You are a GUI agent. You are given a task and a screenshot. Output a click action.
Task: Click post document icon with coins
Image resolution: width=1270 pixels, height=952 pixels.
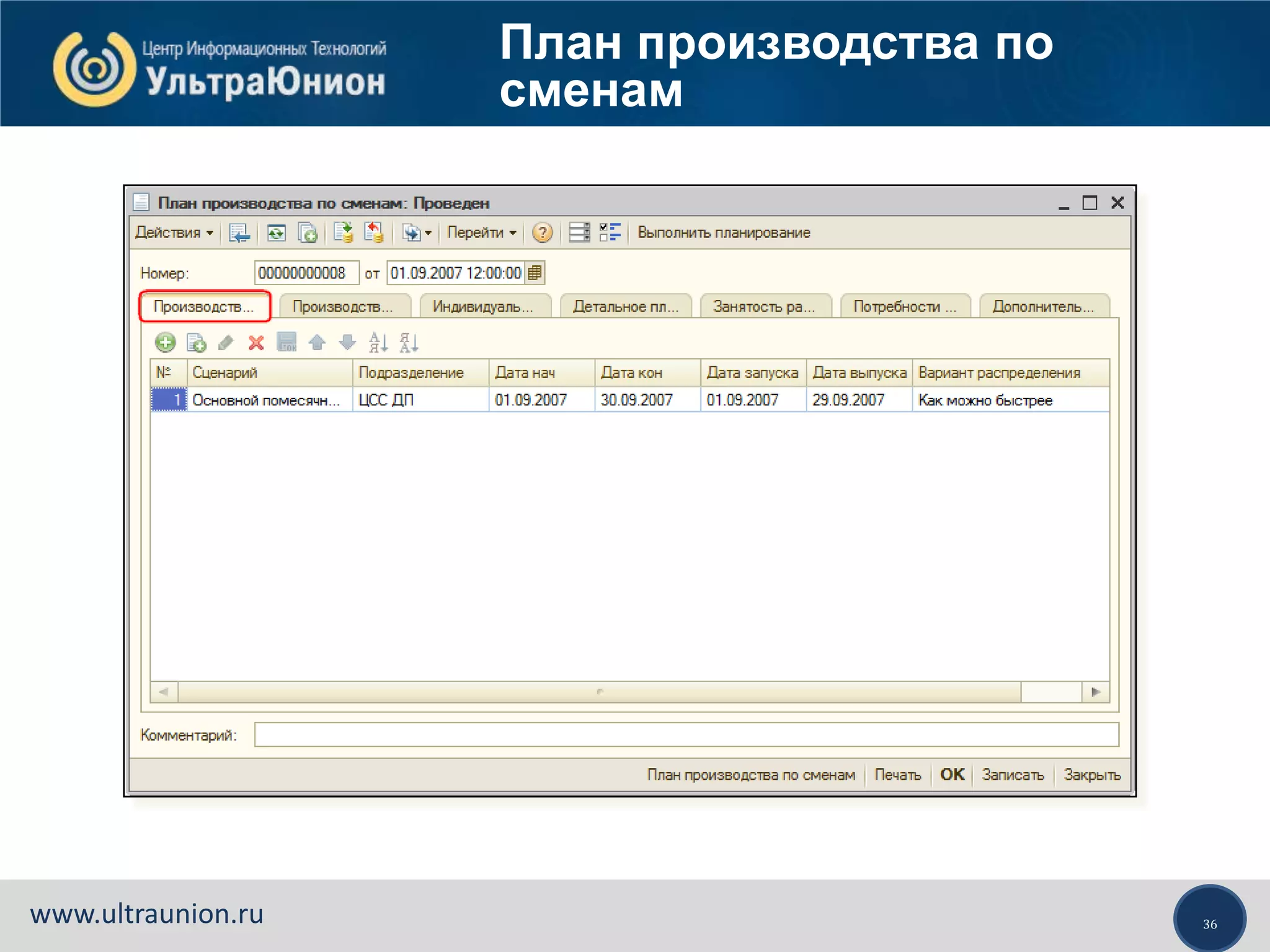pos(343,233)
